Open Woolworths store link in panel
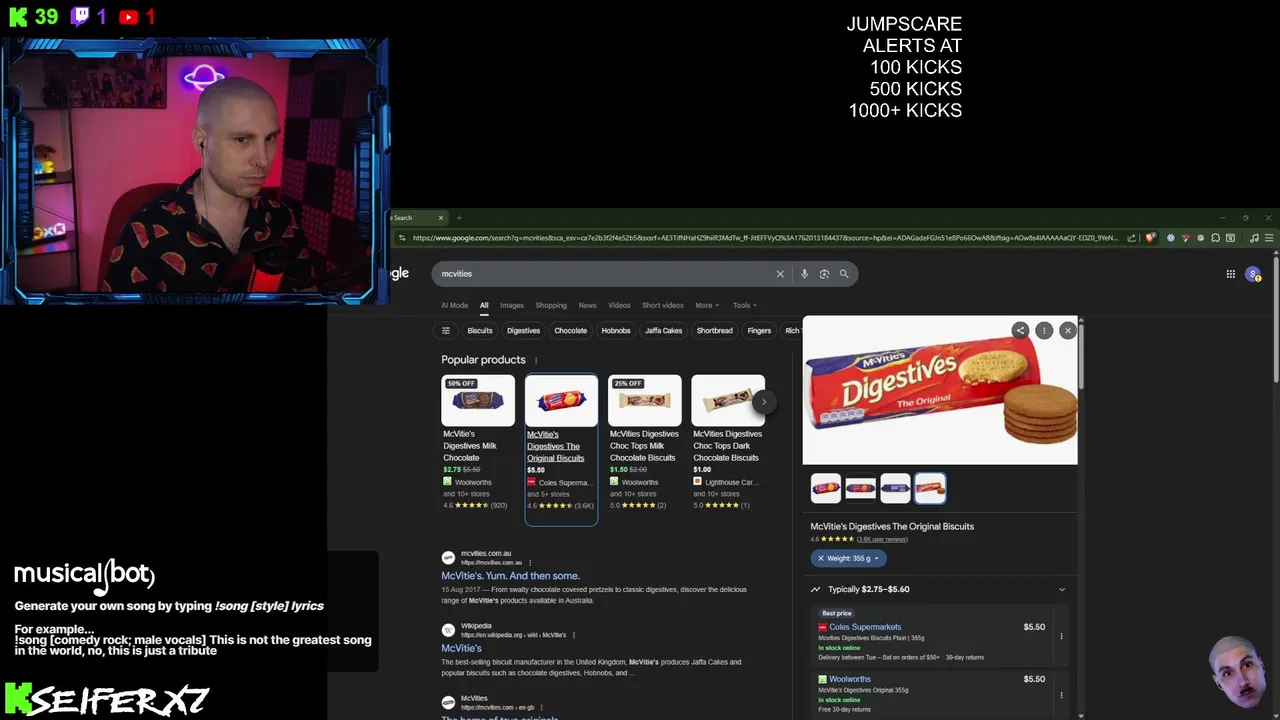 (x=850, y=679)
